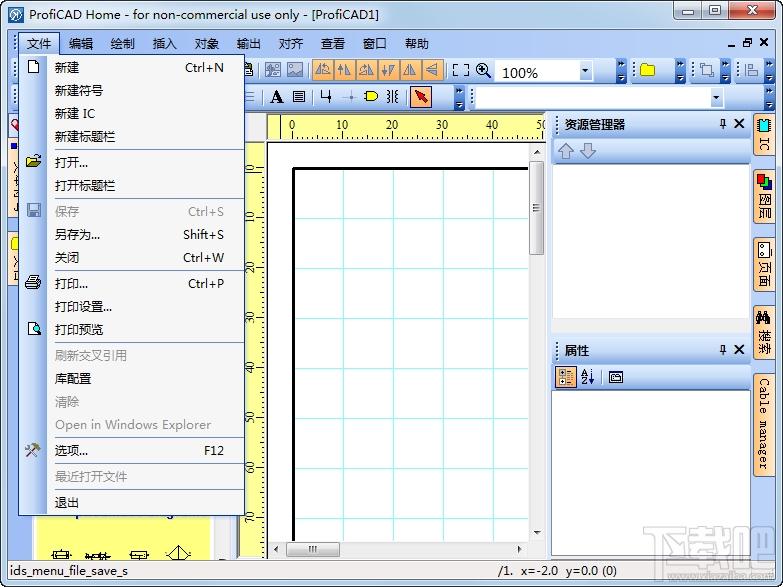Image resolution: width=783 pixels, height=587 pixels.
Task: Choose 打印... menu entry
Action: (132, 283)
